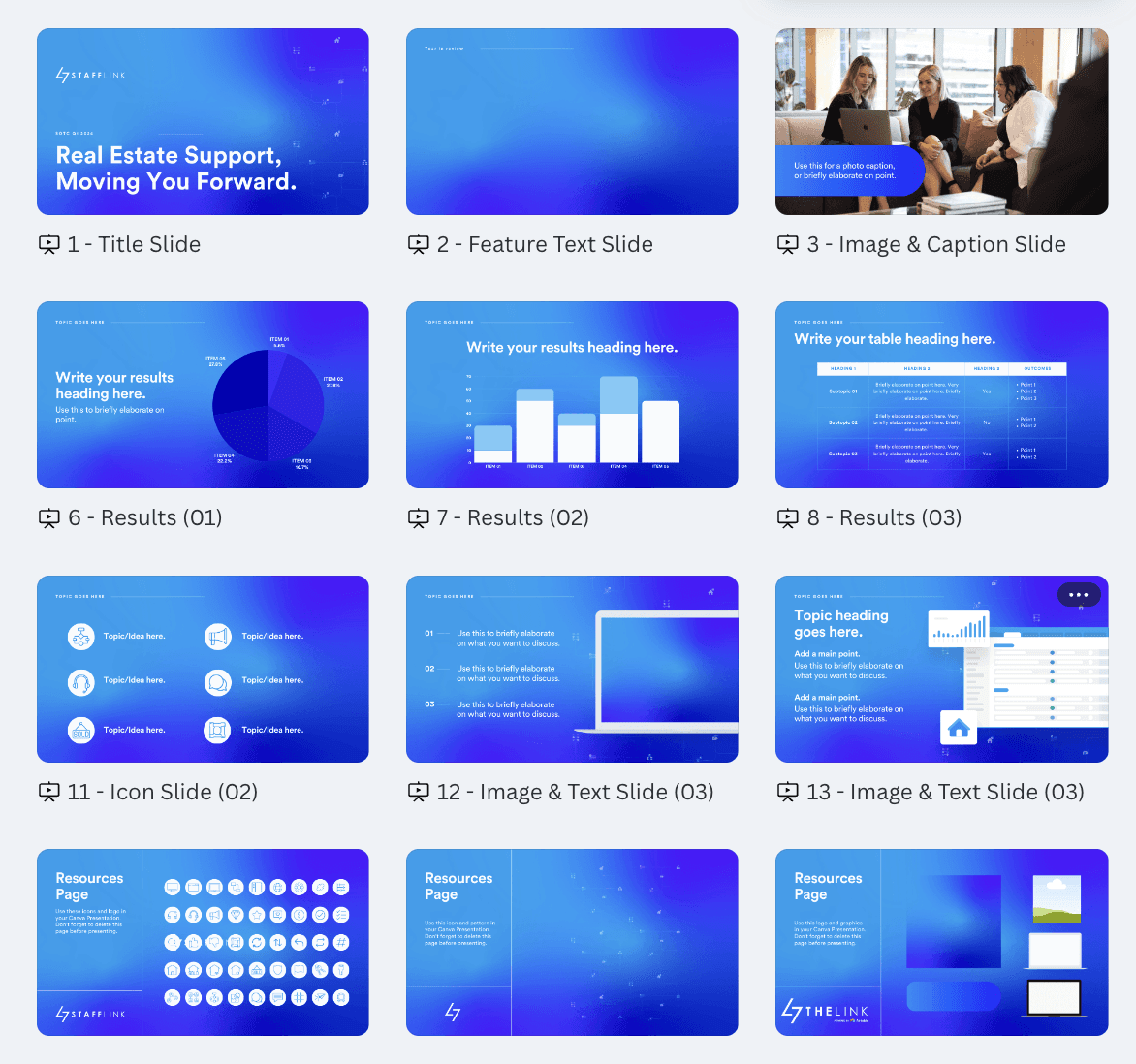
Task: Click the '11 - Icon Slide (02)' label
Action: click(x=162, y=792)
